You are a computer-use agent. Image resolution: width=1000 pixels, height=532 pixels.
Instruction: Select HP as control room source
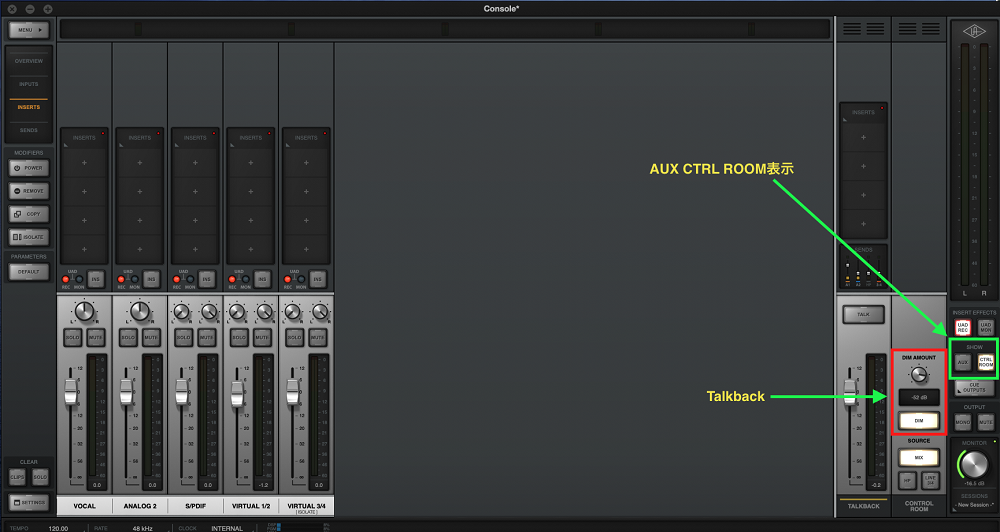coord(908,480)
